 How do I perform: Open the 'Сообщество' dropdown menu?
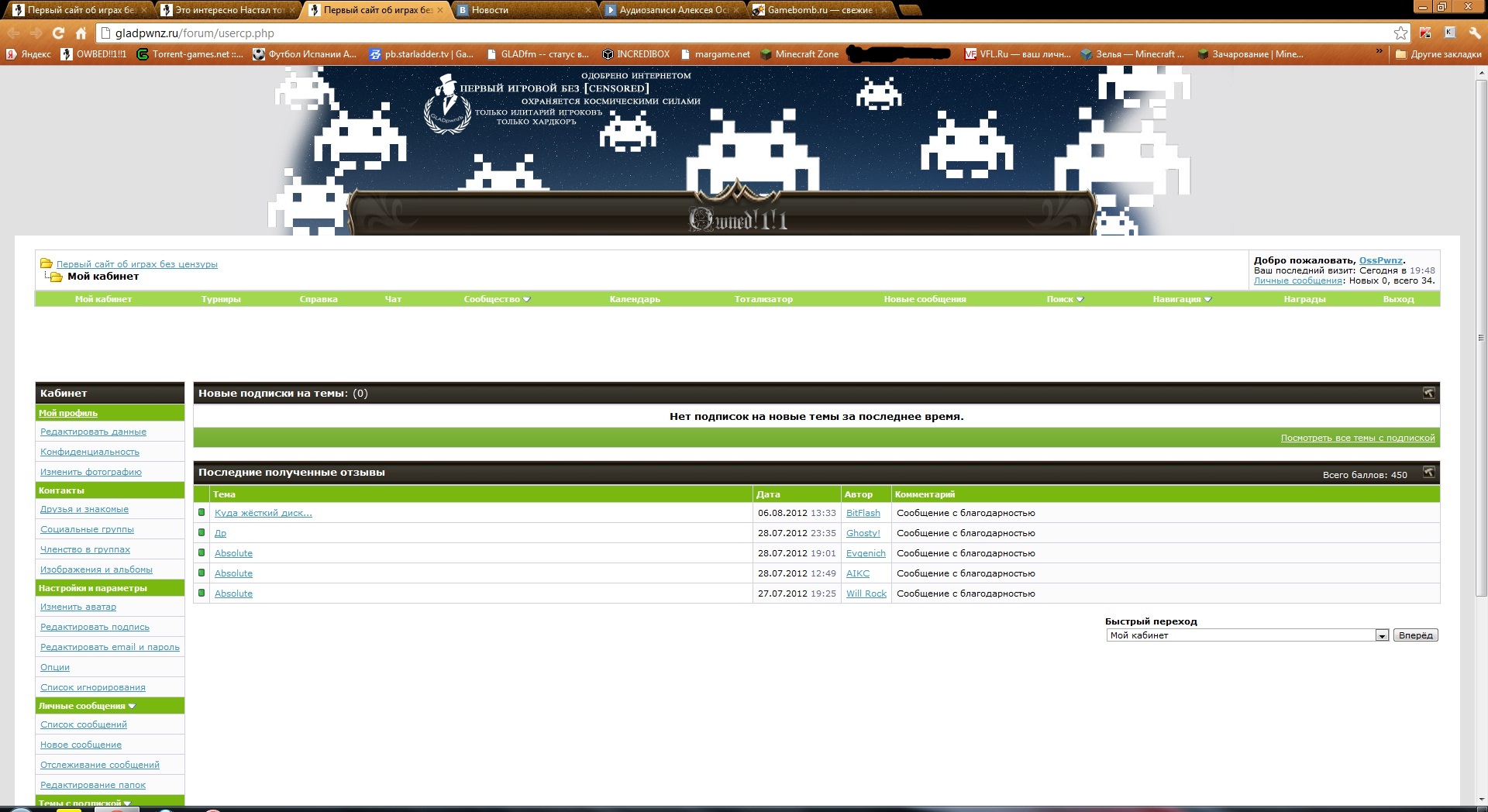[497, 299]
